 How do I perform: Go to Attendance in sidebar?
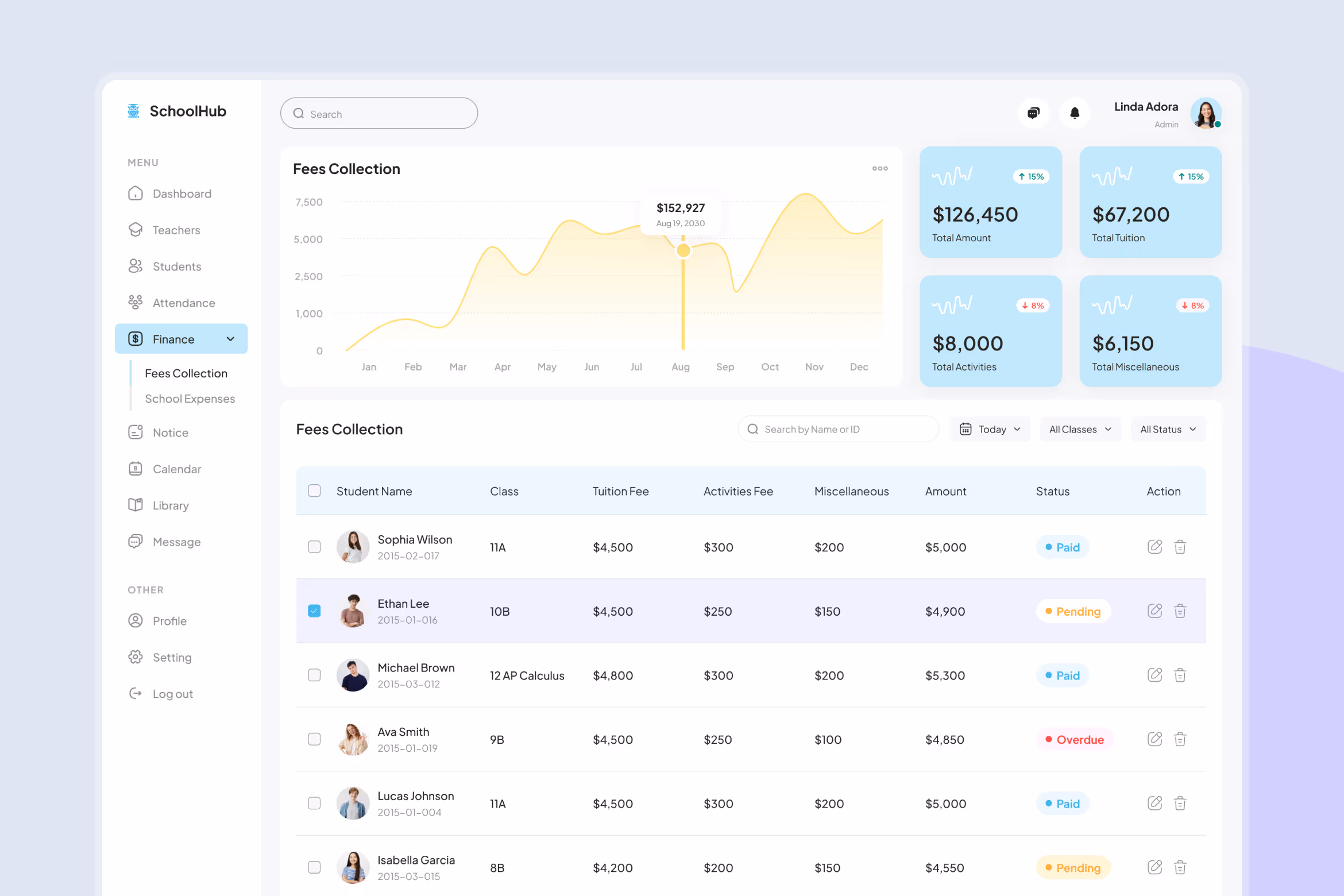tap(184, 303)
